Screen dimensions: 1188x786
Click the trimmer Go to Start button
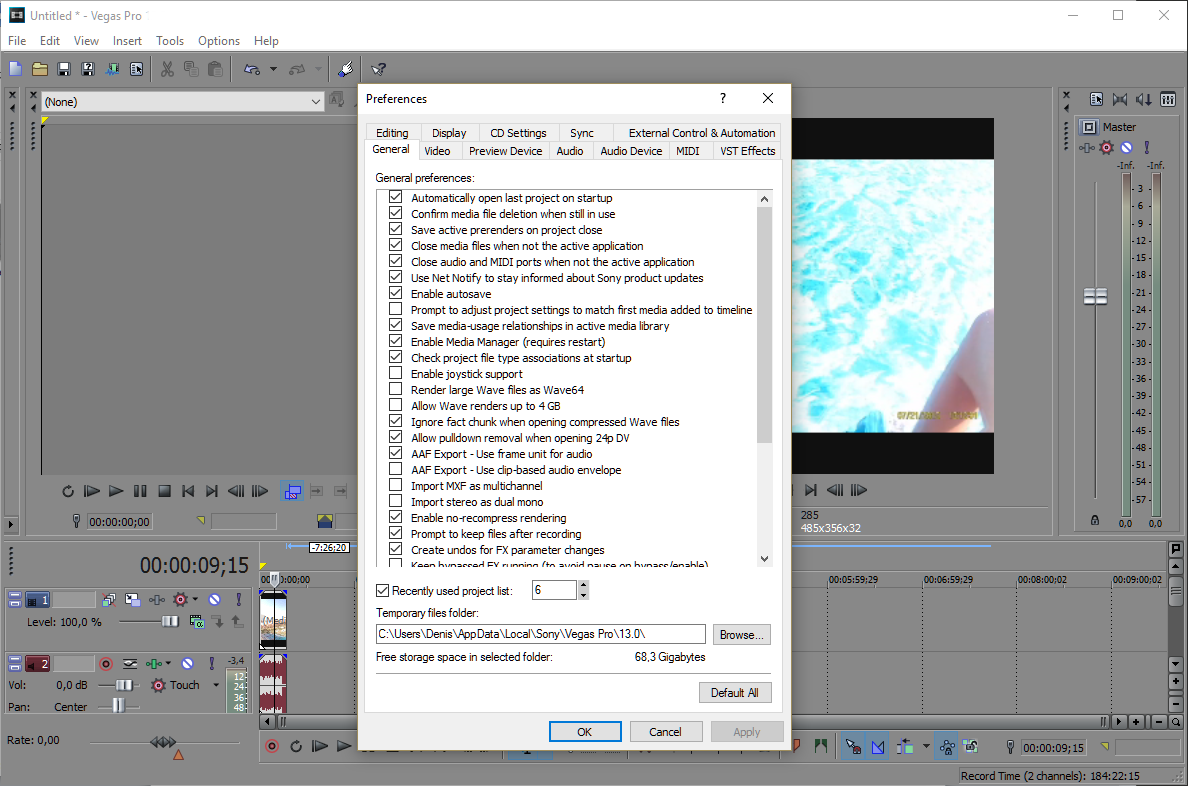(188, 491)
